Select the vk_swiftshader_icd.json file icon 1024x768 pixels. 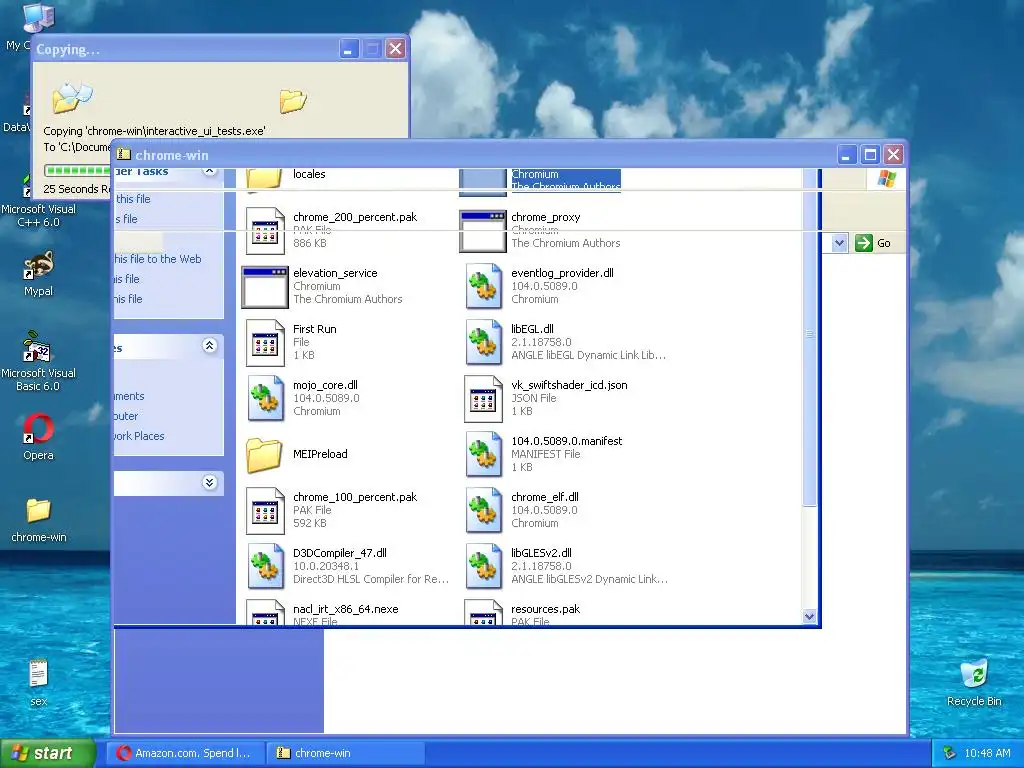[483, 398]
